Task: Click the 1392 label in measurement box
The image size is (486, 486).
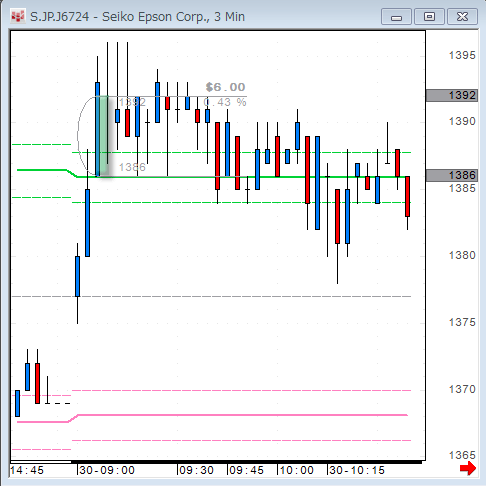Action: [132, 102]
